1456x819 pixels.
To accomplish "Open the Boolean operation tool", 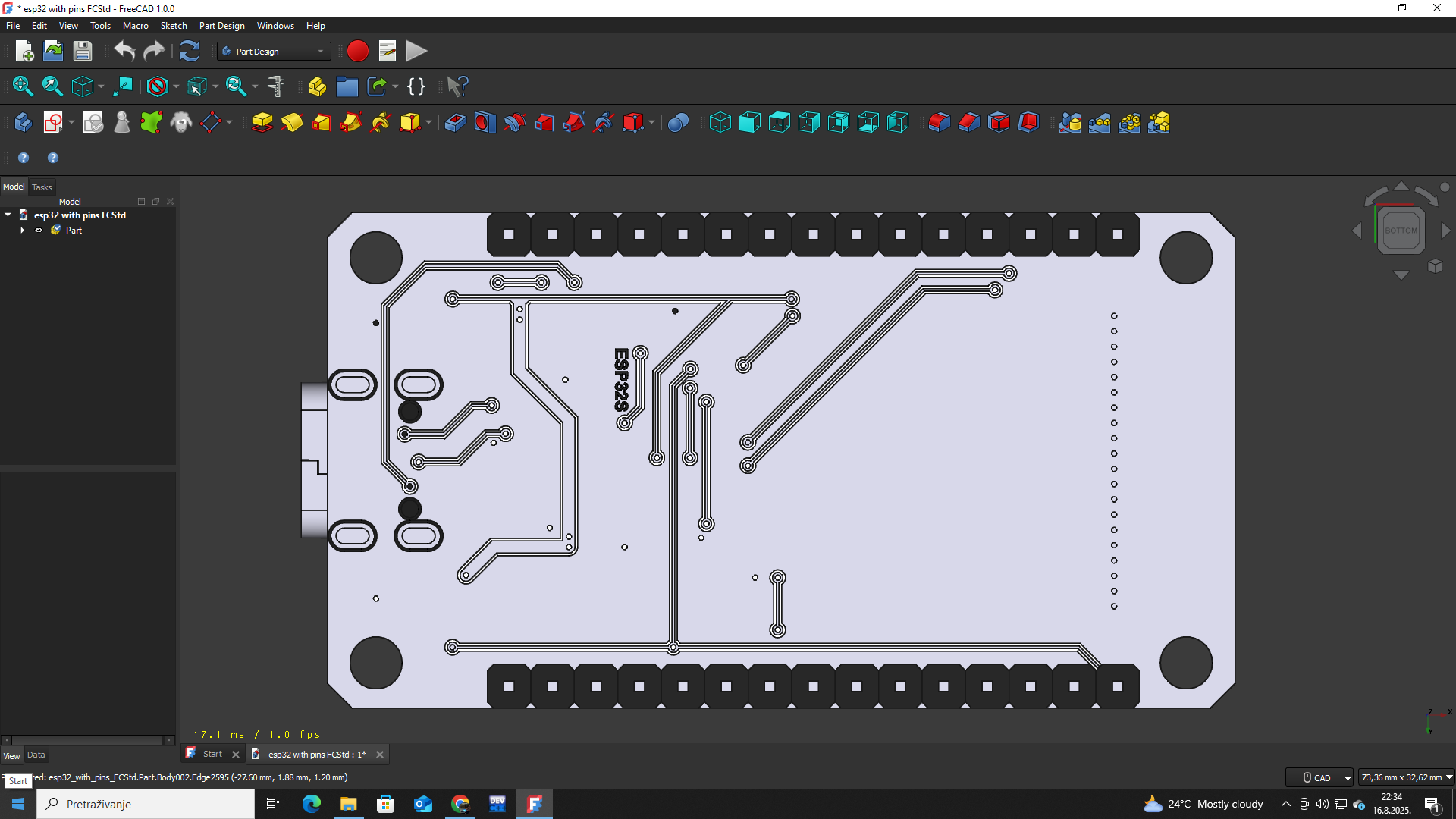I will tap(678, 122).
